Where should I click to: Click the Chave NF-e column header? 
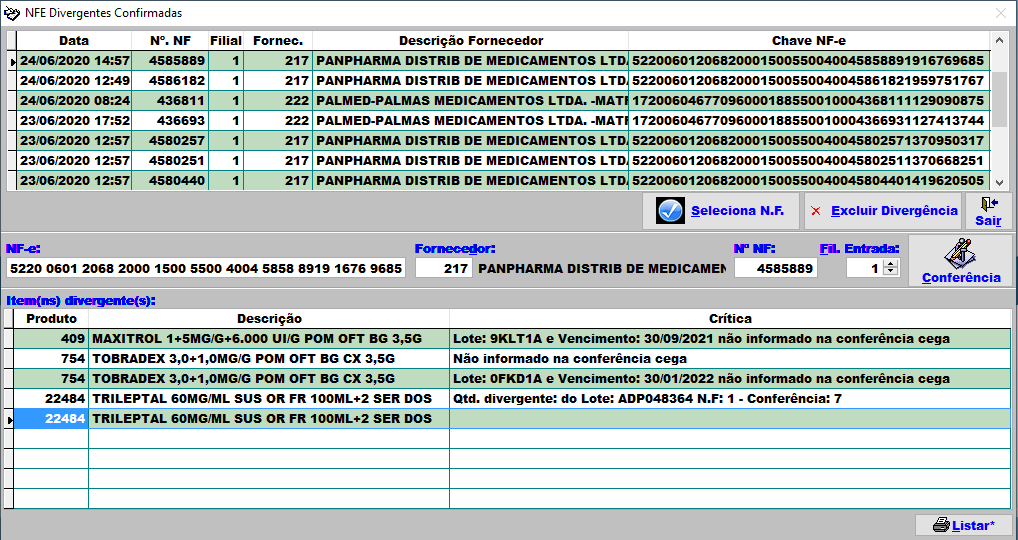[x=809, y=41]
